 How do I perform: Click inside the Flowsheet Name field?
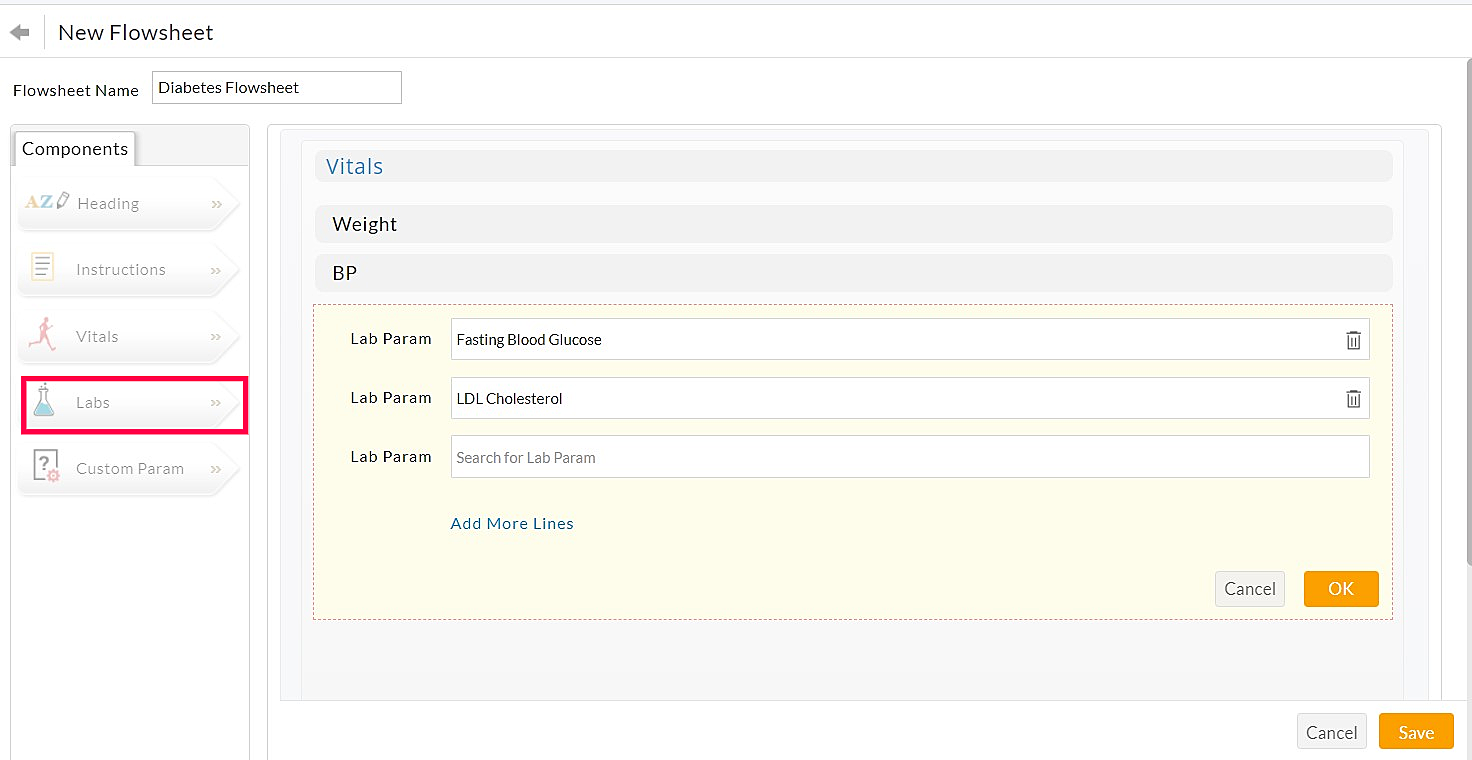click(276, 87)
